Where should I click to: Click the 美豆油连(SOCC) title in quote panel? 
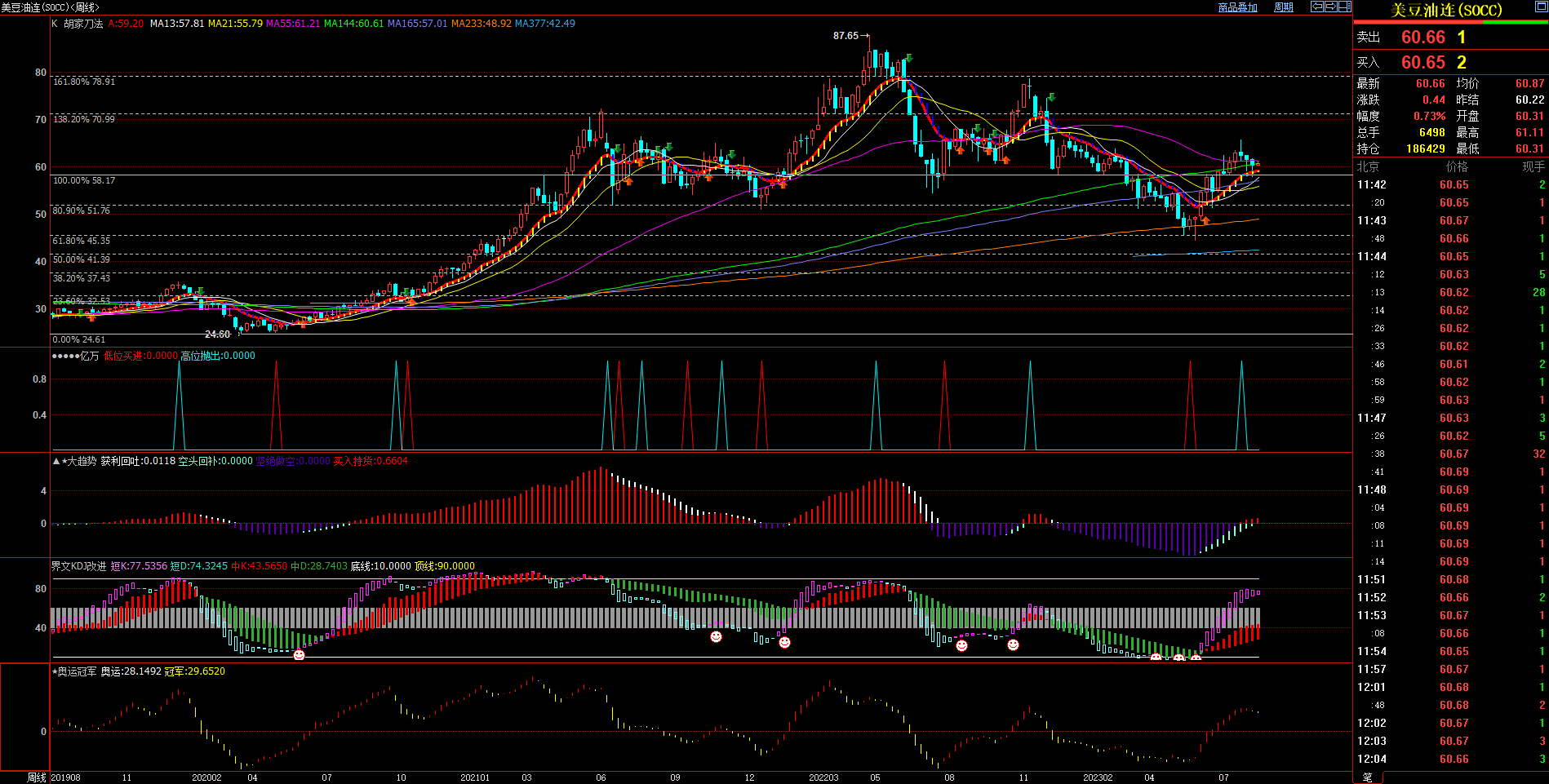(x=1446, y=11)
